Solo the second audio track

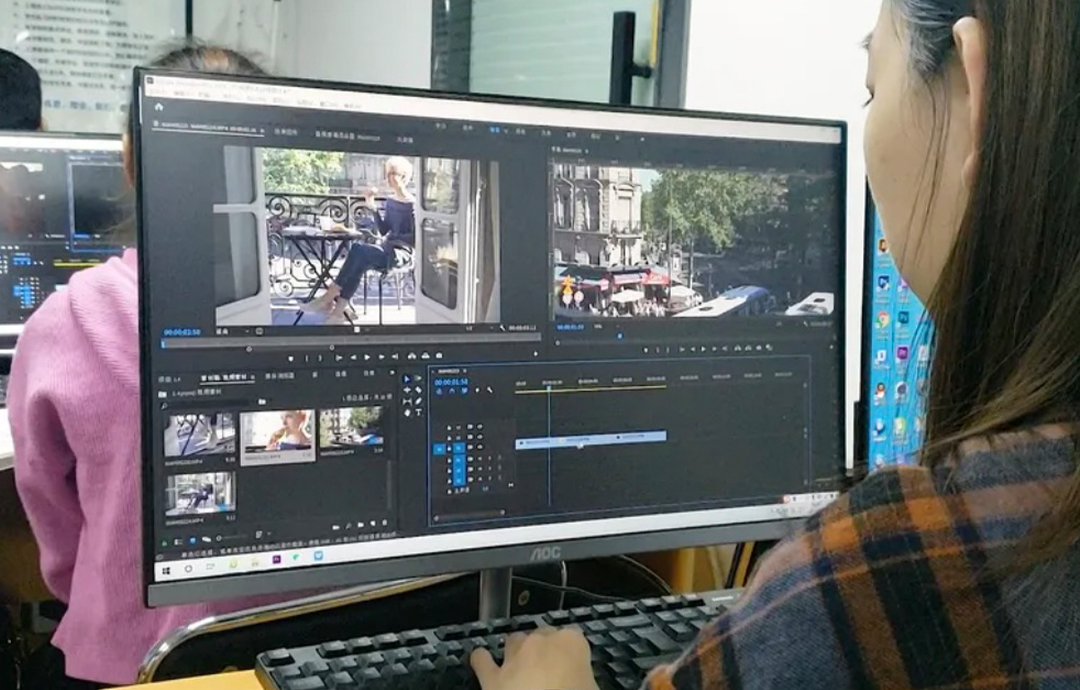click(x=489, y=469)
